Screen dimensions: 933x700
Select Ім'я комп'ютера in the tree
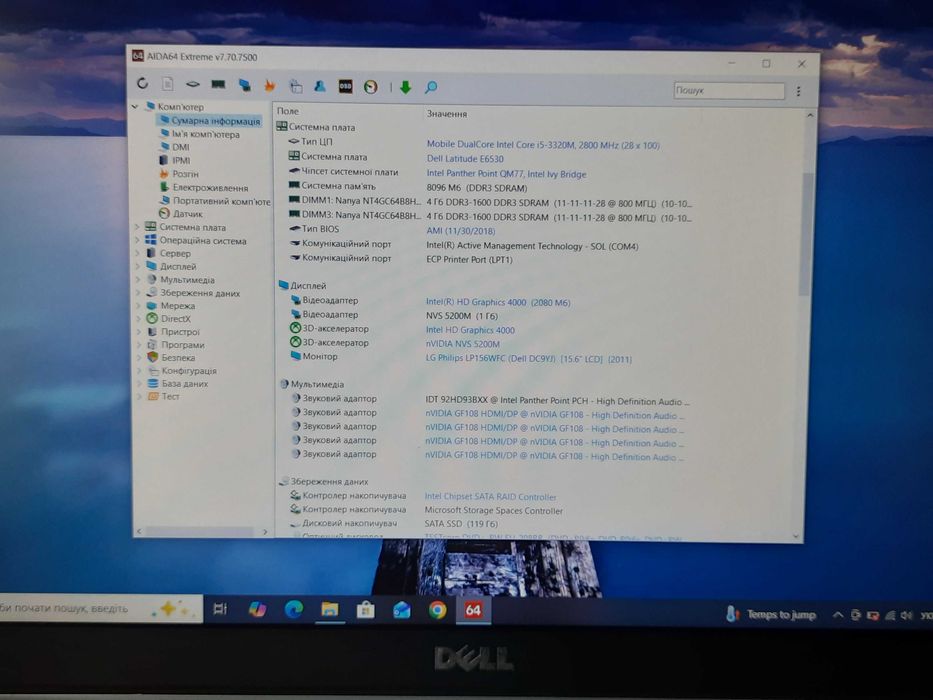point(200,134)
